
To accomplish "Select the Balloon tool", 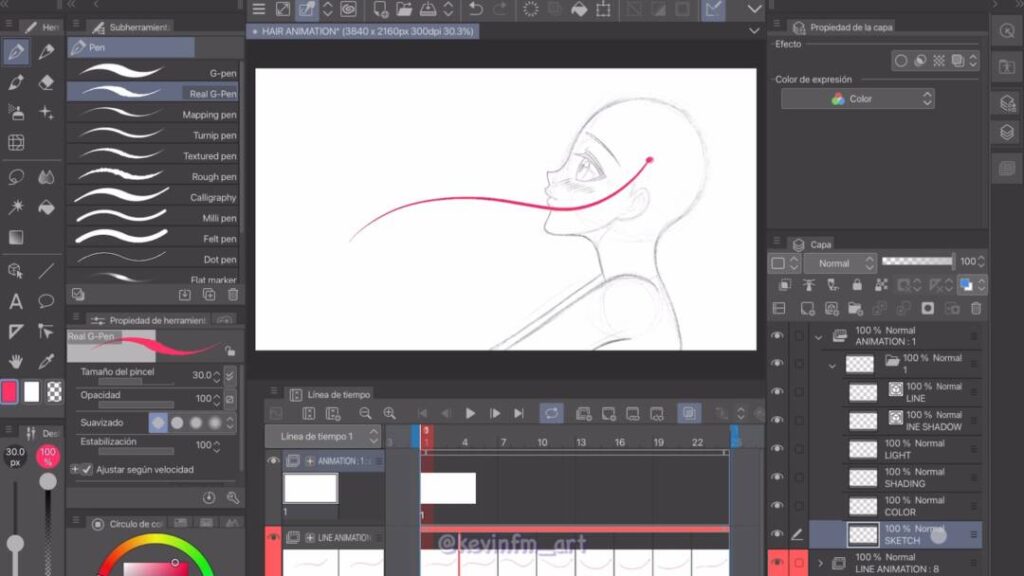I will click(x=46, y=301).
